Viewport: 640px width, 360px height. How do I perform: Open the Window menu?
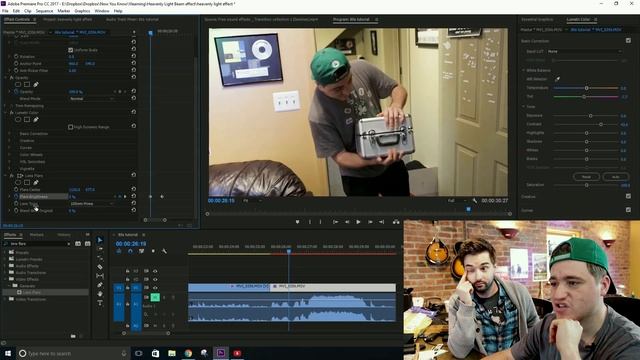click(102, 11)
